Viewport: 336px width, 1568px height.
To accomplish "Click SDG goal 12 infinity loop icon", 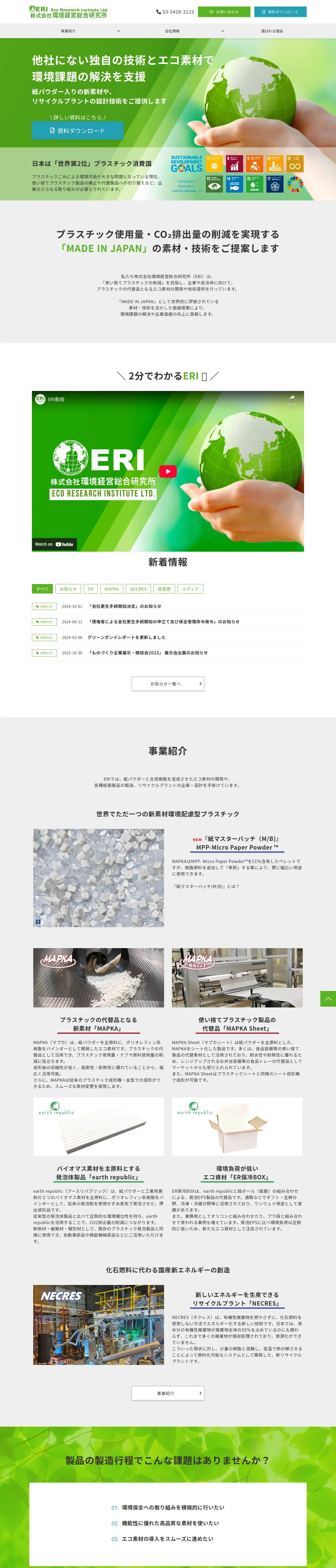I will [295, 164].
